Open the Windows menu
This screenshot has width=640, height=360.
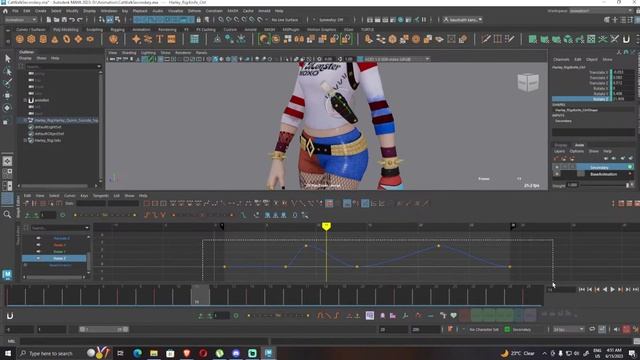point(109,11)
